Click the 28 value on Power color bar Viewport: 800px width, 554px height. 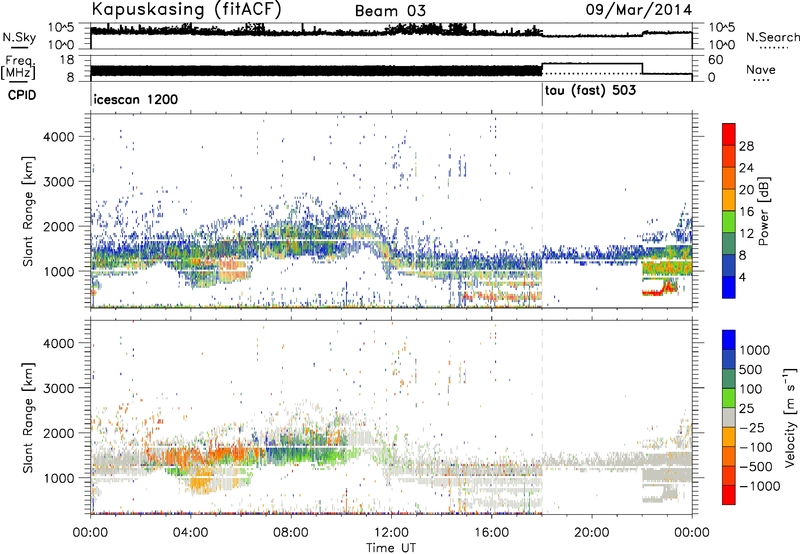pos(746,146)
